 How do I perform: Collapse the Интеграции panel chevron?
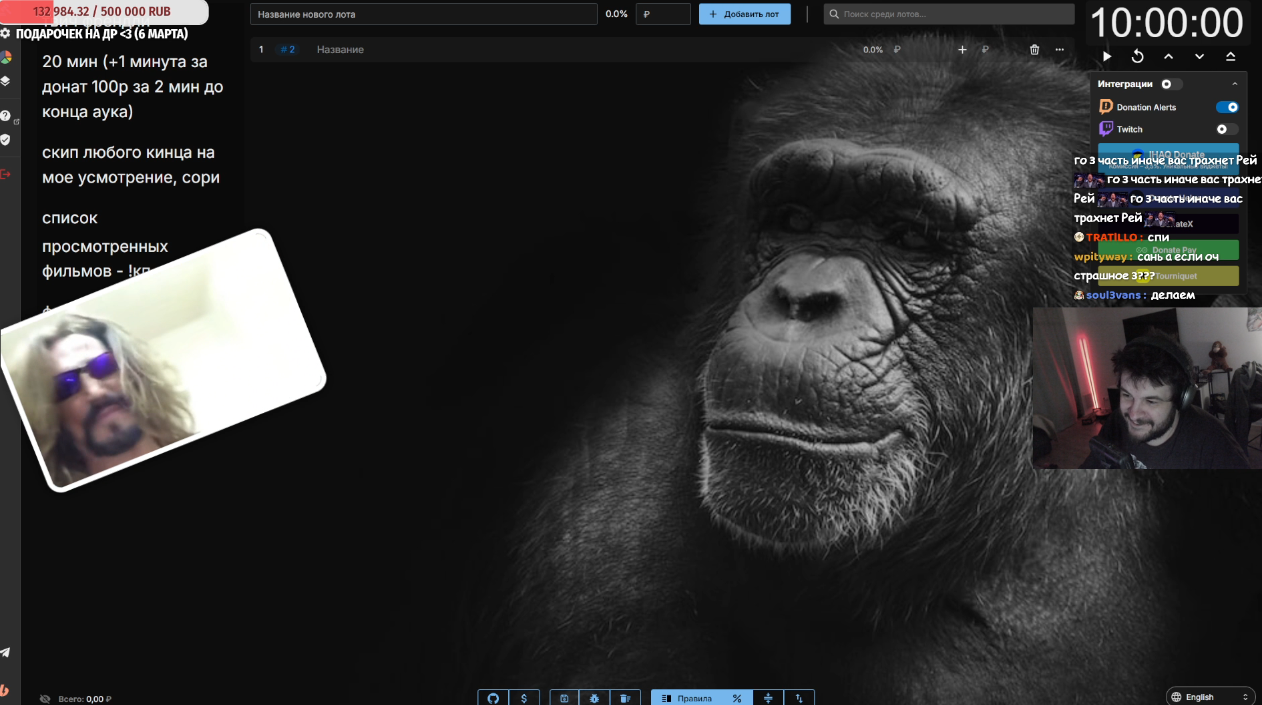(1234, 84)
